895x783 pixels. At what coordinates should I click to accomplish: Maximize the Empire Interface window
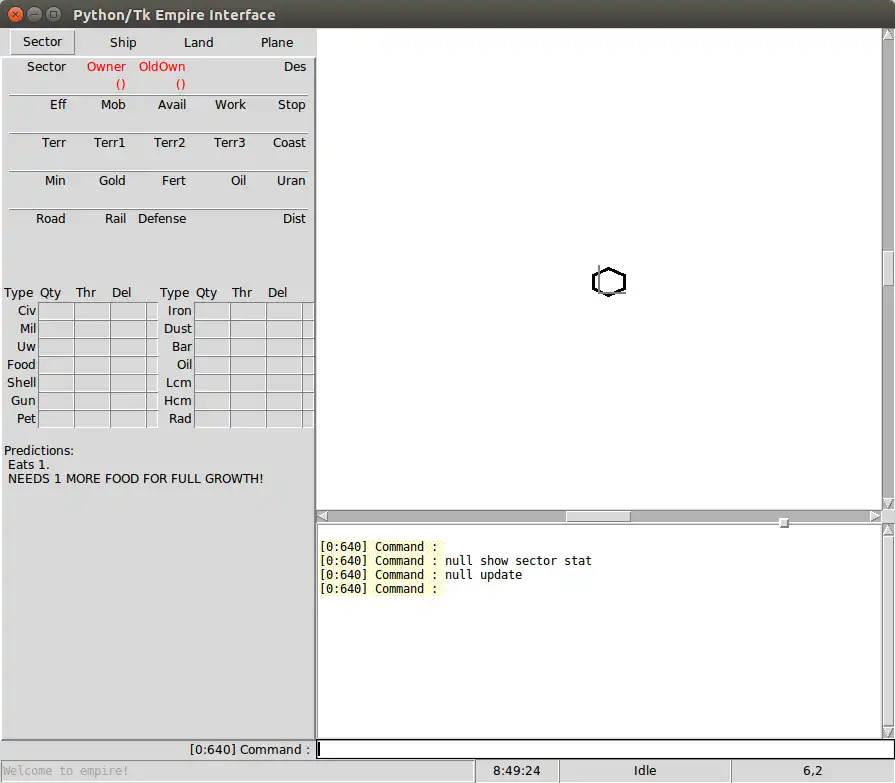pos(53,14)
